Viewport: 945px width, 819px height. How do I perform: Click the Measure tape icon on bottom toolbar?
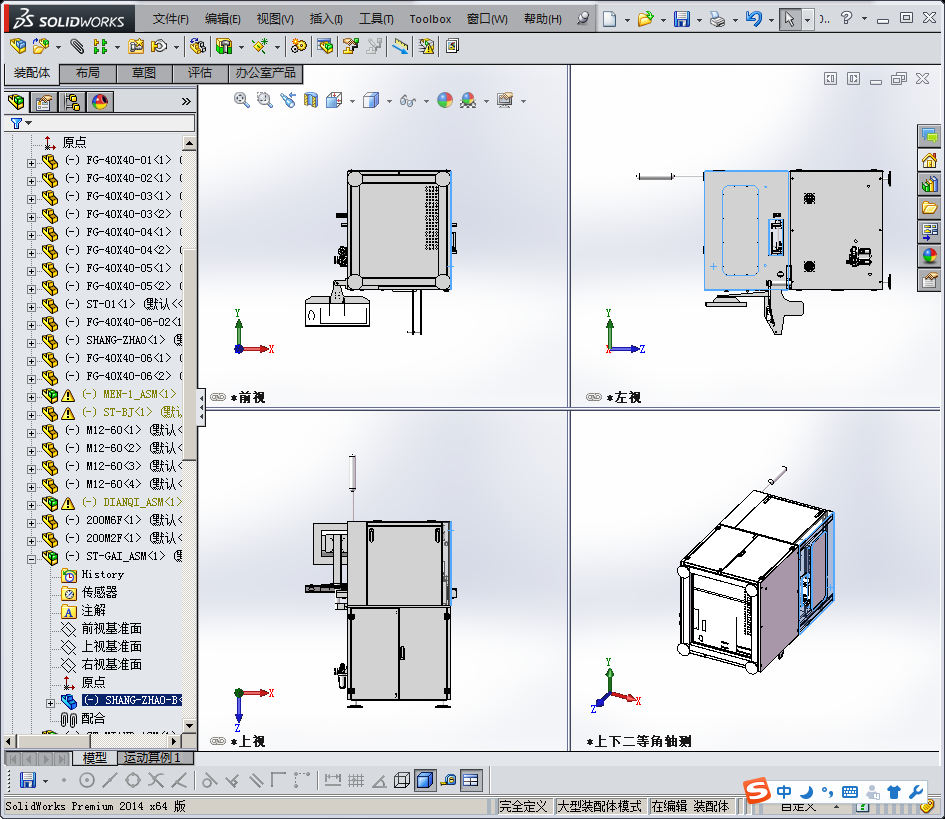[448, 780]
